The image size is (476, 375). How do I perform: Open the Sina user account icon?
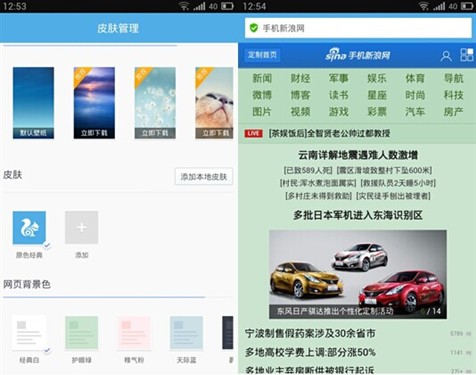[446, 56]
